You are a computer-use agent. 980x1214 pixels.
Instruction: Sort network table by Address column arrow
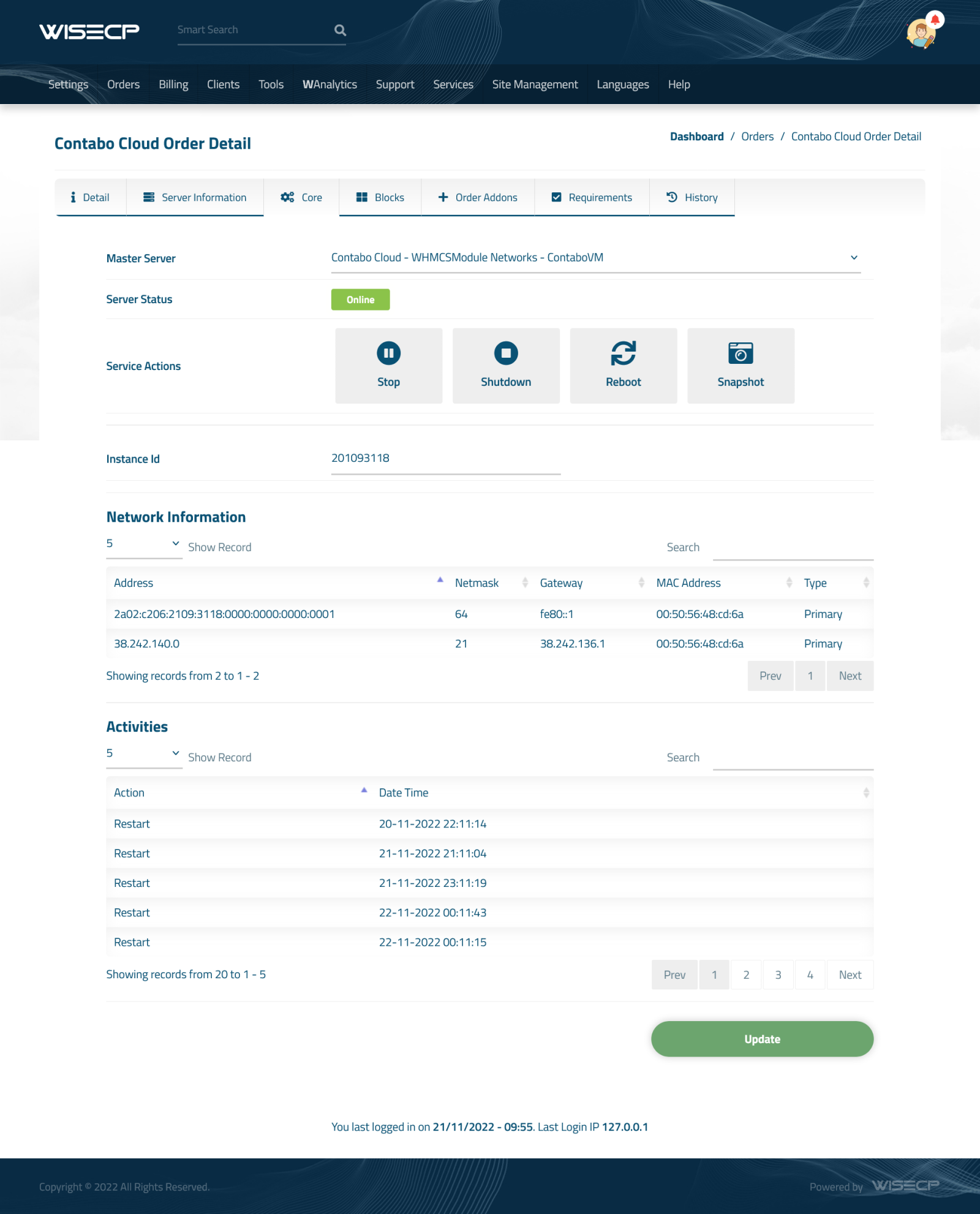coord(440,579)
